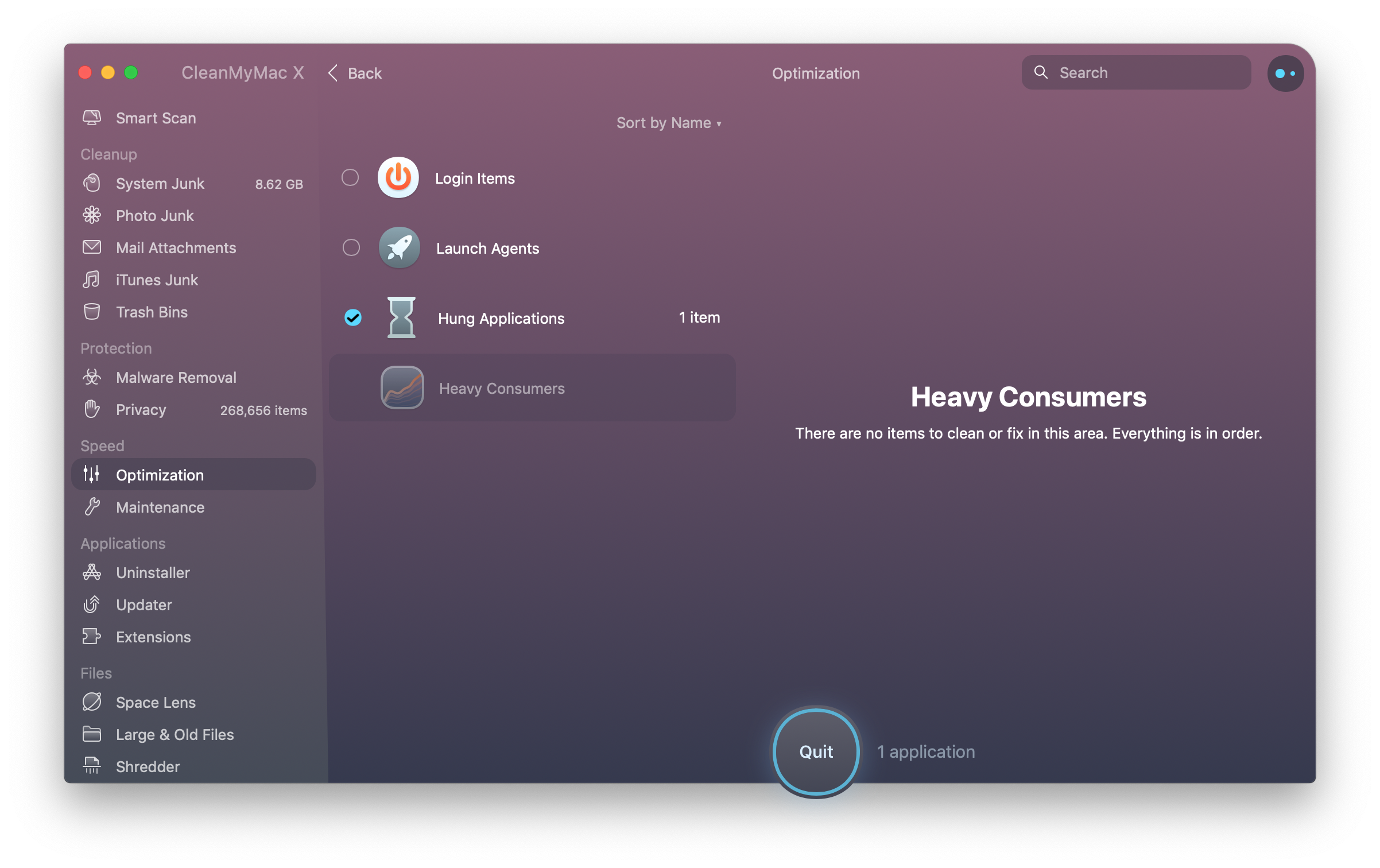Select the Launch Agents row
The image size is (1380, 868).
532,247
